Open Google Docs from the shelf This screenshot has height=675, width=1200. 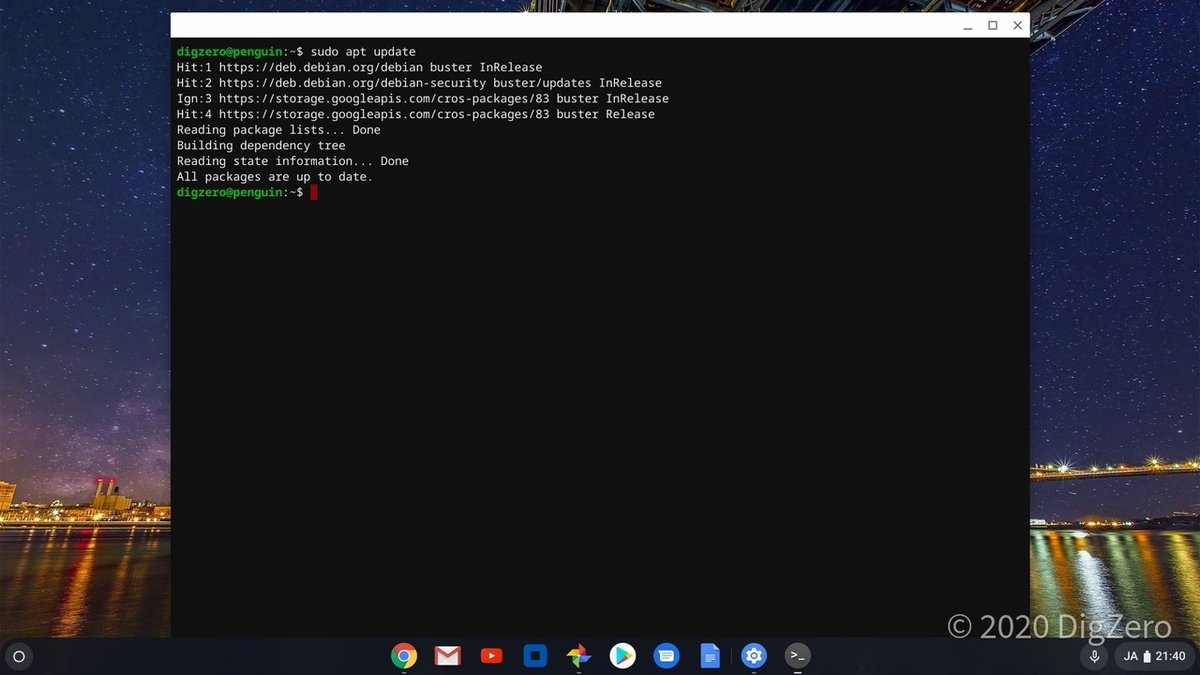[x=710, y=656]
